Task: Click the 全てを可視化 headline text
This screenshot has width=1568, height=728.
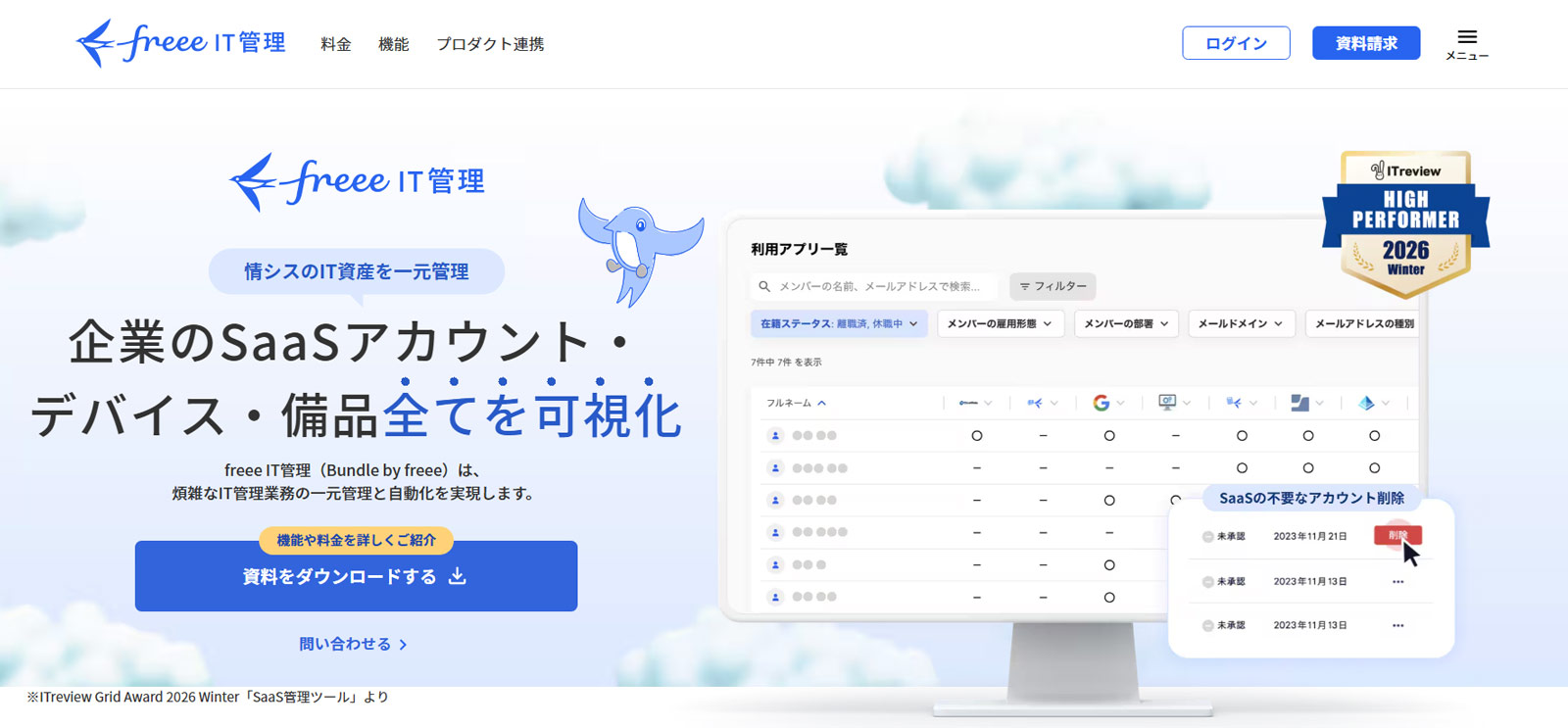Action: 532,414
